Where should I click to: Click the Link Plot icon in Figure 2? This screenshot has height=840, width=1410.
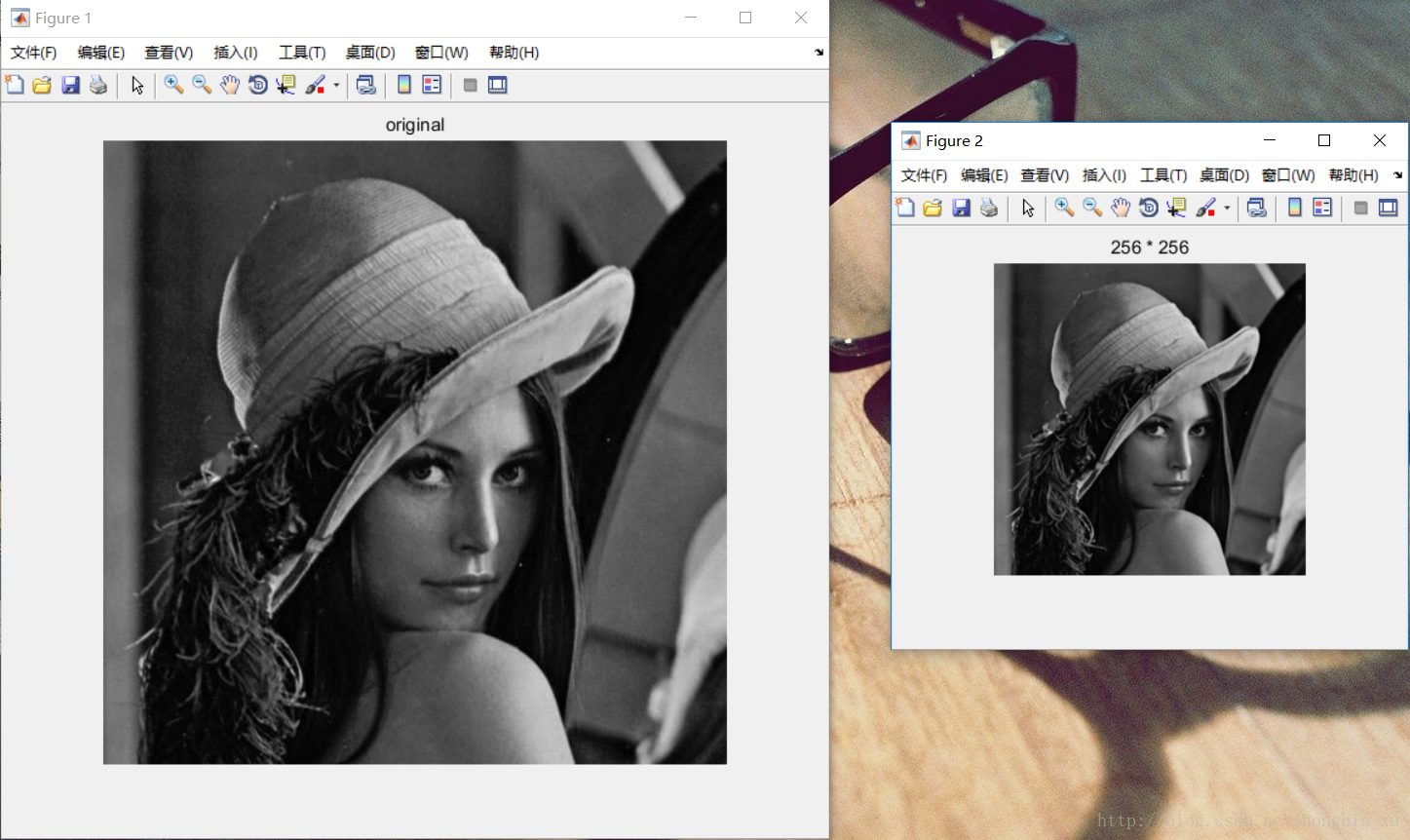coord(1257,208)
